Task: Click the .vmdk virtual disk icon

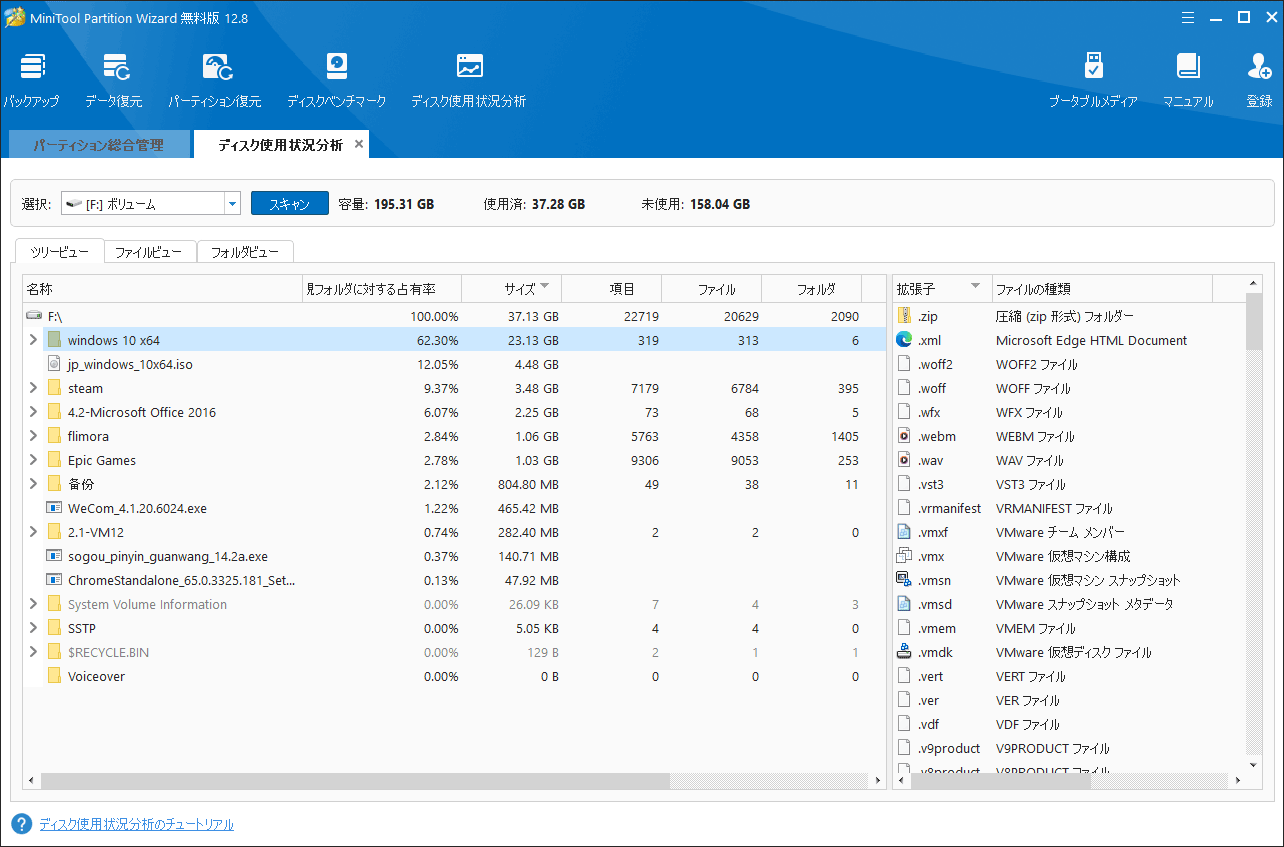Action: pos(905,652)
